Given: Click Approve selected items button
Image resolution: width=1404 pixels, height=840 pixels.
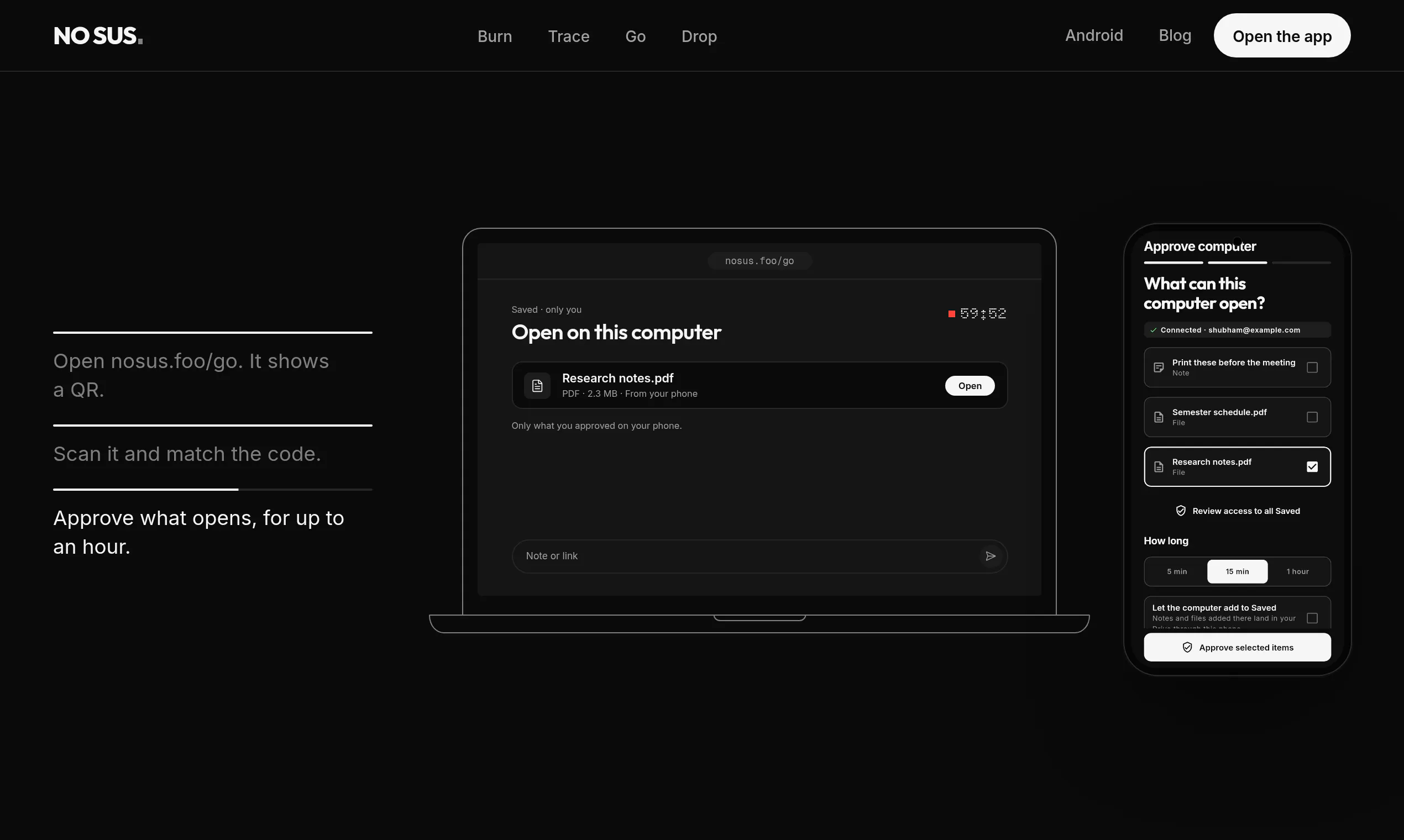Looking at the screenshot, I should (1237, 647).
